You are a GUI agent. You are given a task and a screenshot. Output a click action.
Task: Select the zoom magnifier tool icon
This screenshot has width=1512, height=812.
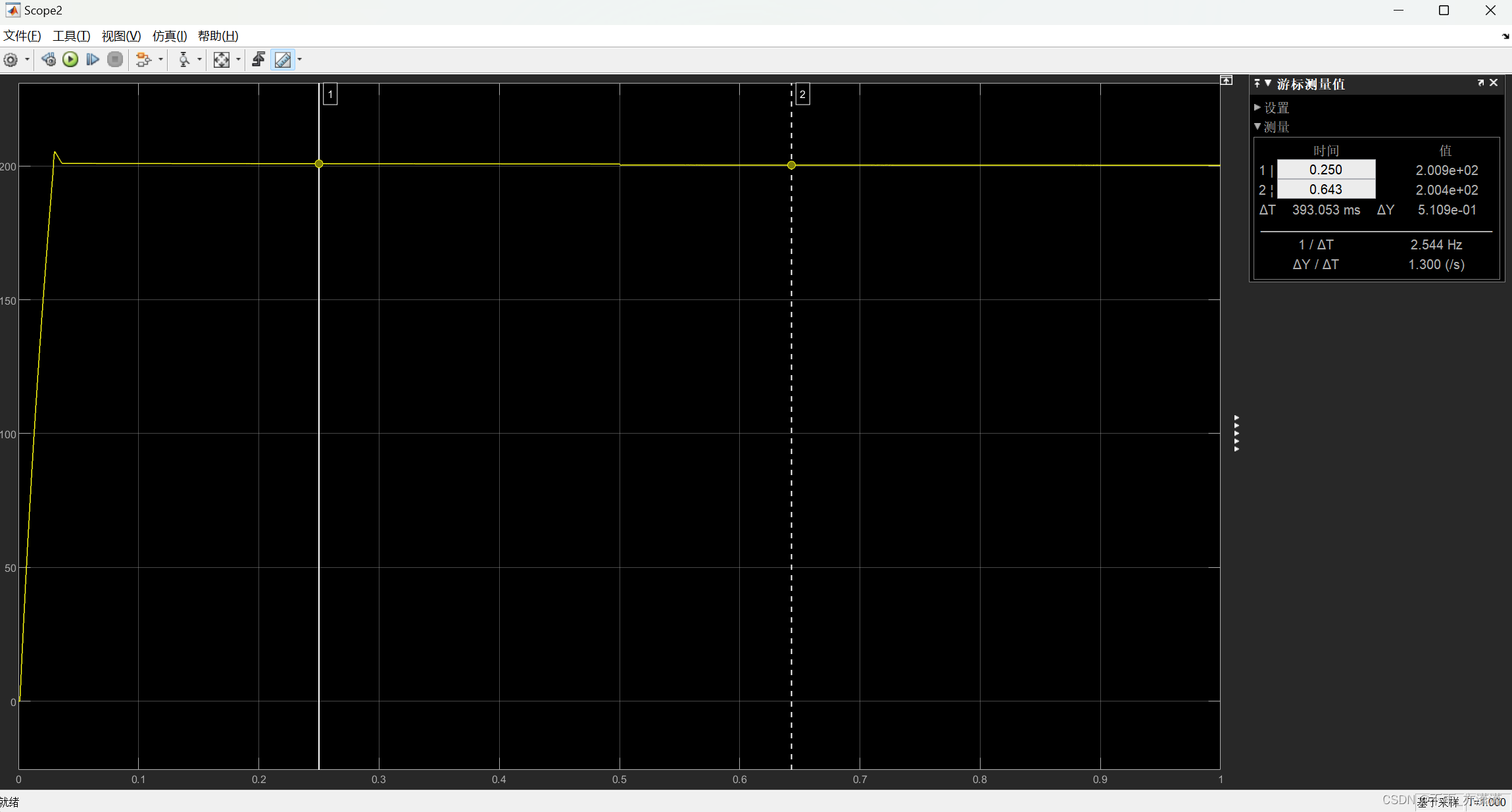tap(184, 60)
